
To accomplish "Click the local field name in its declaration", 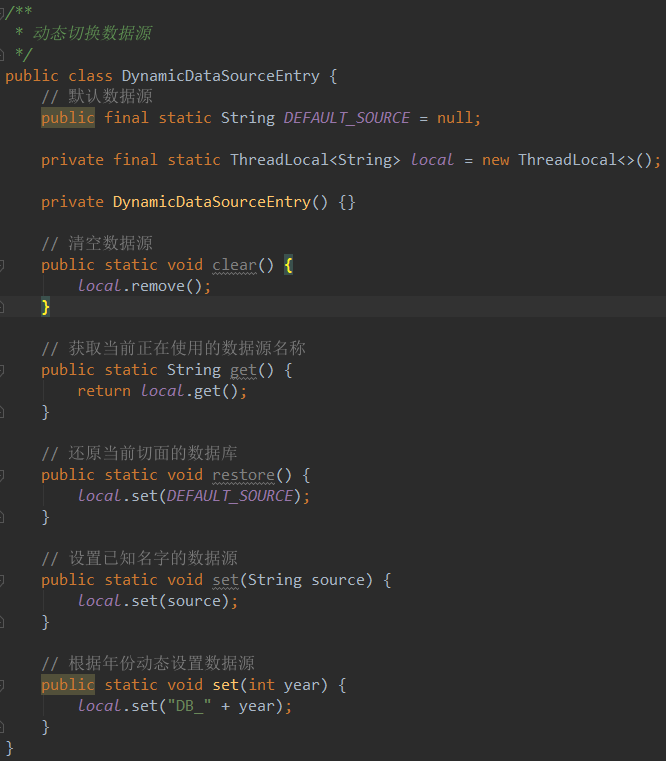I will [x=432, y=160].
